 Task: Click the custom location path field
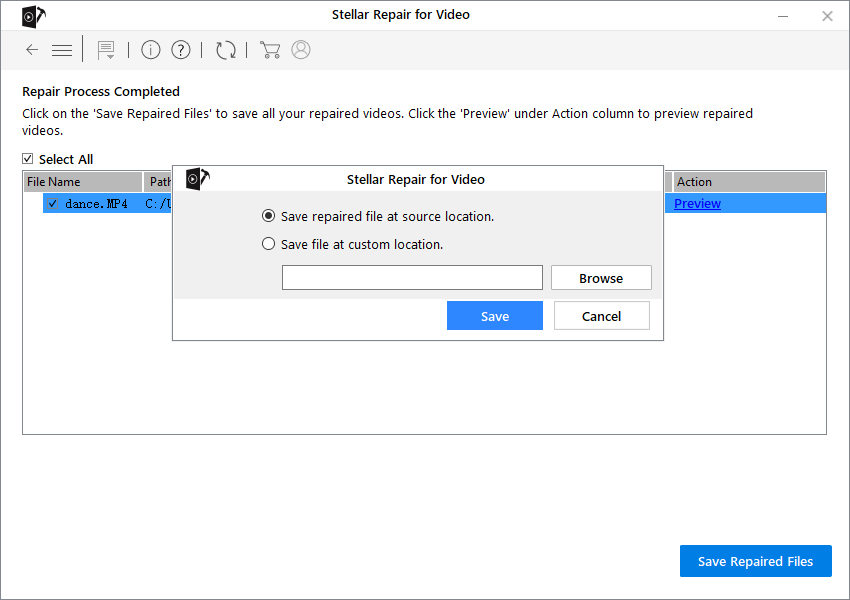point(412,278)
